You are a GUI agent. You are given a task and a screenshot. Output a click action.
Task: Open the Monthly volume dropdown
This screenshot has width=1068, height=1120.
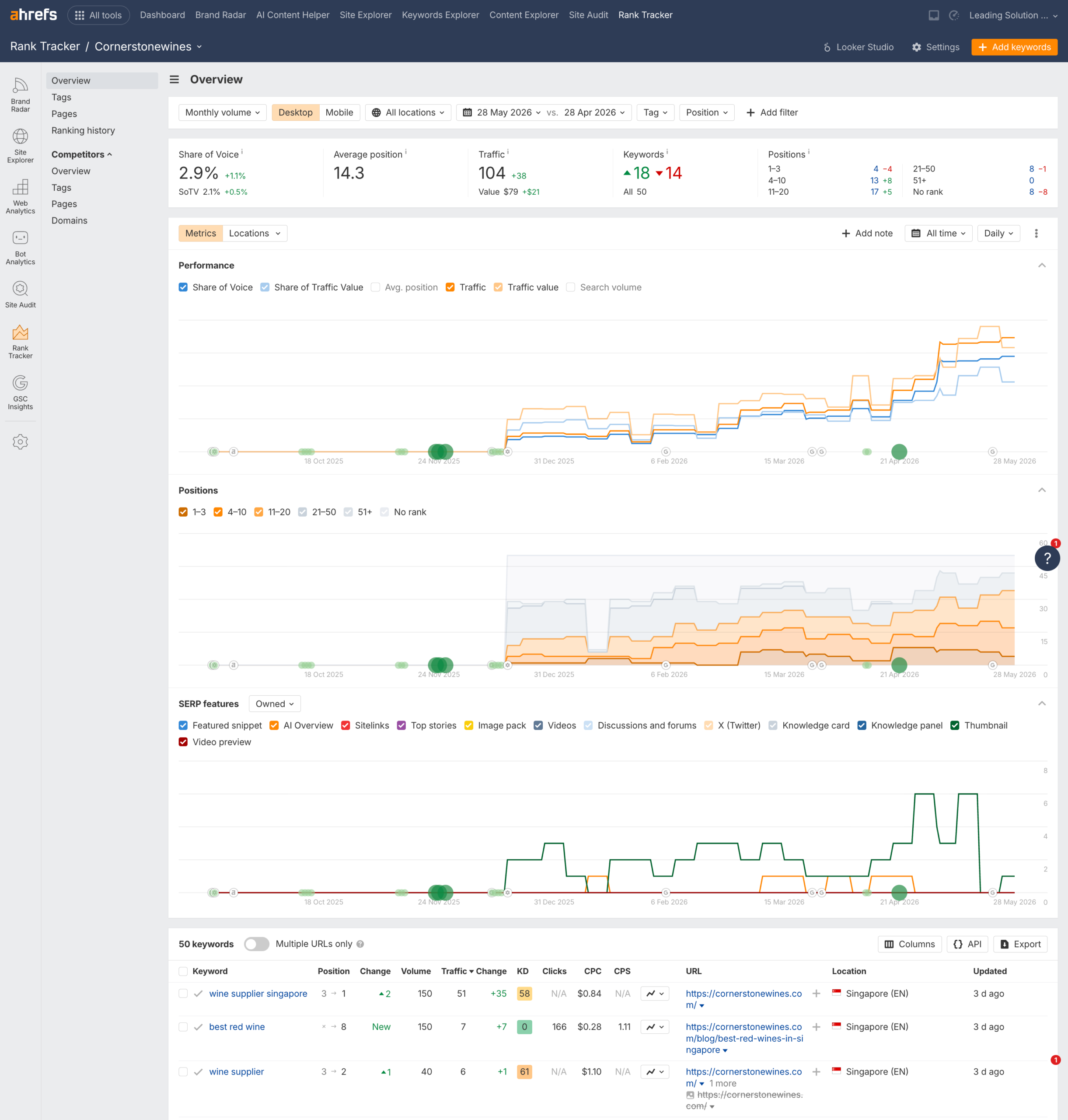[x=223, y=113]
